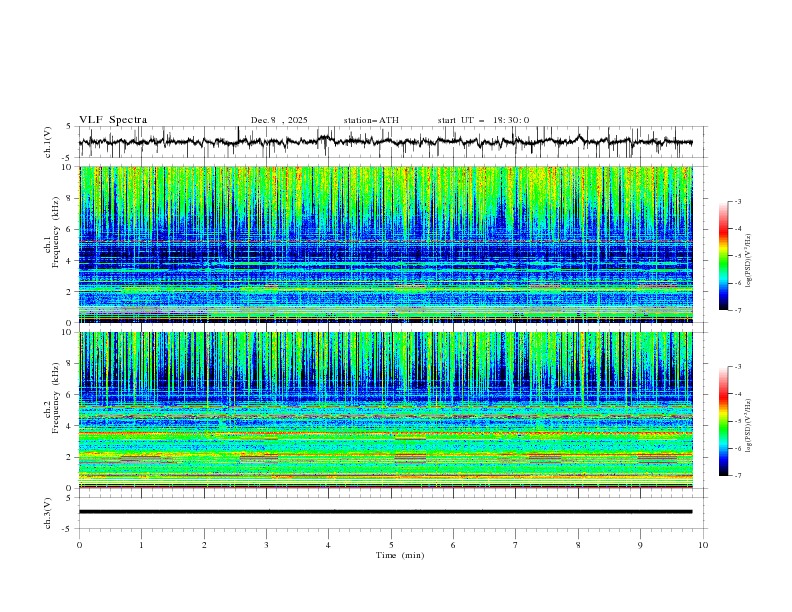Click the time axis tick label '5'
Viewport: 792px width, 612px height.
pos(391,545)
